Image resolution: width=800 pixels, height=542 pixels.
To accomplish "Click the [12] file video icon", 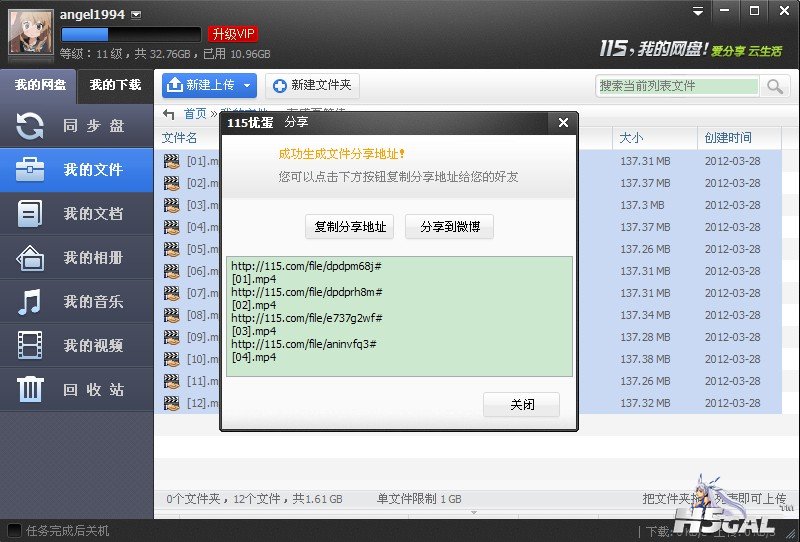I will click(x=172, y=403).
